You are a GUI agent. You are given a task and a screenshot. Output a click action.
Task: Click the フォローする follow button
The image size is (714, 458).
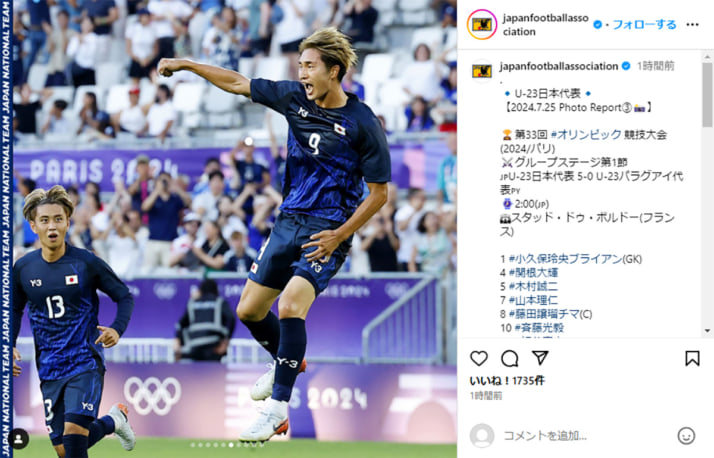[x=644, y=25]
